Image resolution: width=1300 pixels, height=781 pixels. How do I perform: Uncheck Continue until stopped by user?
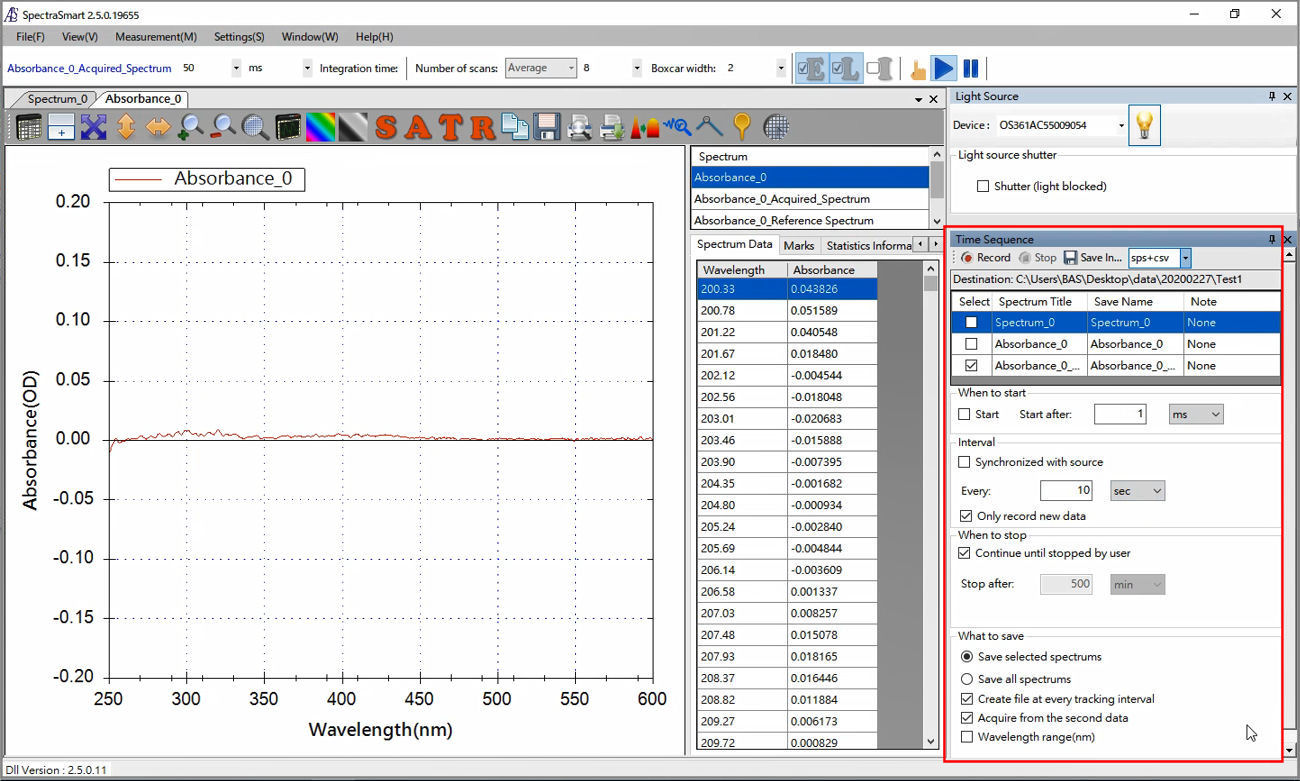click(x=965, y=553)
